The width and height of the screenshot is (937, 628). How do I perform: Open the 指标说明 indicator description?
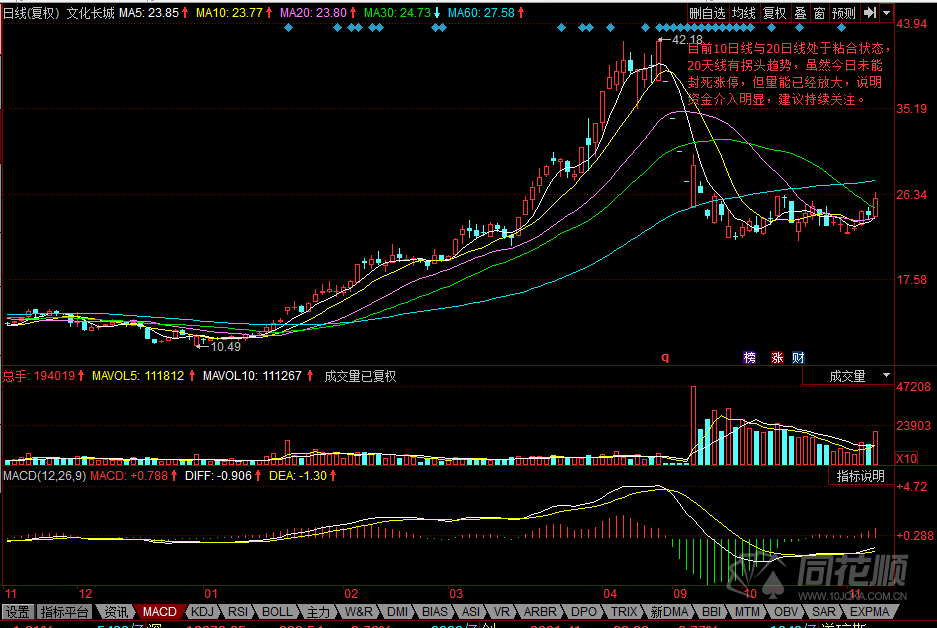pos(860,476)
